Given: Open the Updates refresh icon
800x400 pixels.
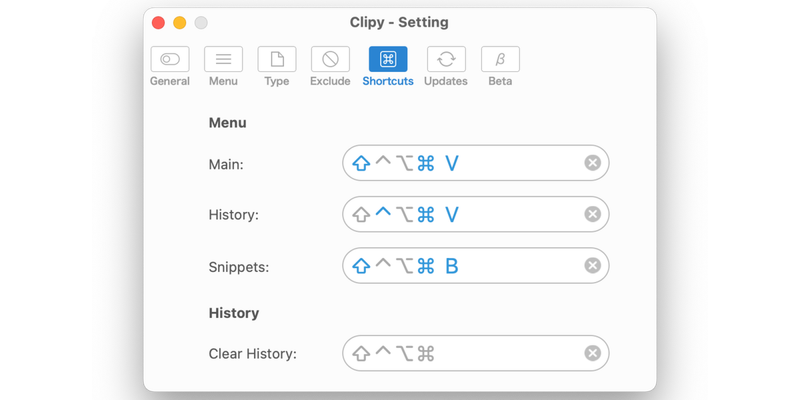Looking at the screenshot, I should (446, 59).
